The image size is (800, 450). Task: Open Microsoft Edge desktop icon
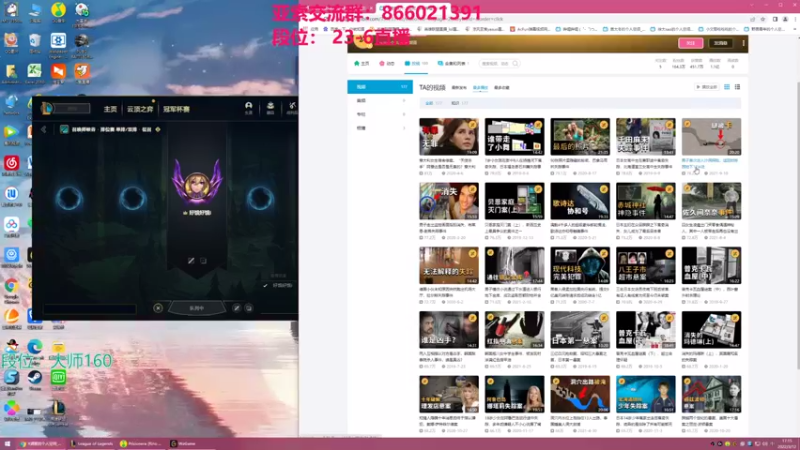tap(35, 349)
